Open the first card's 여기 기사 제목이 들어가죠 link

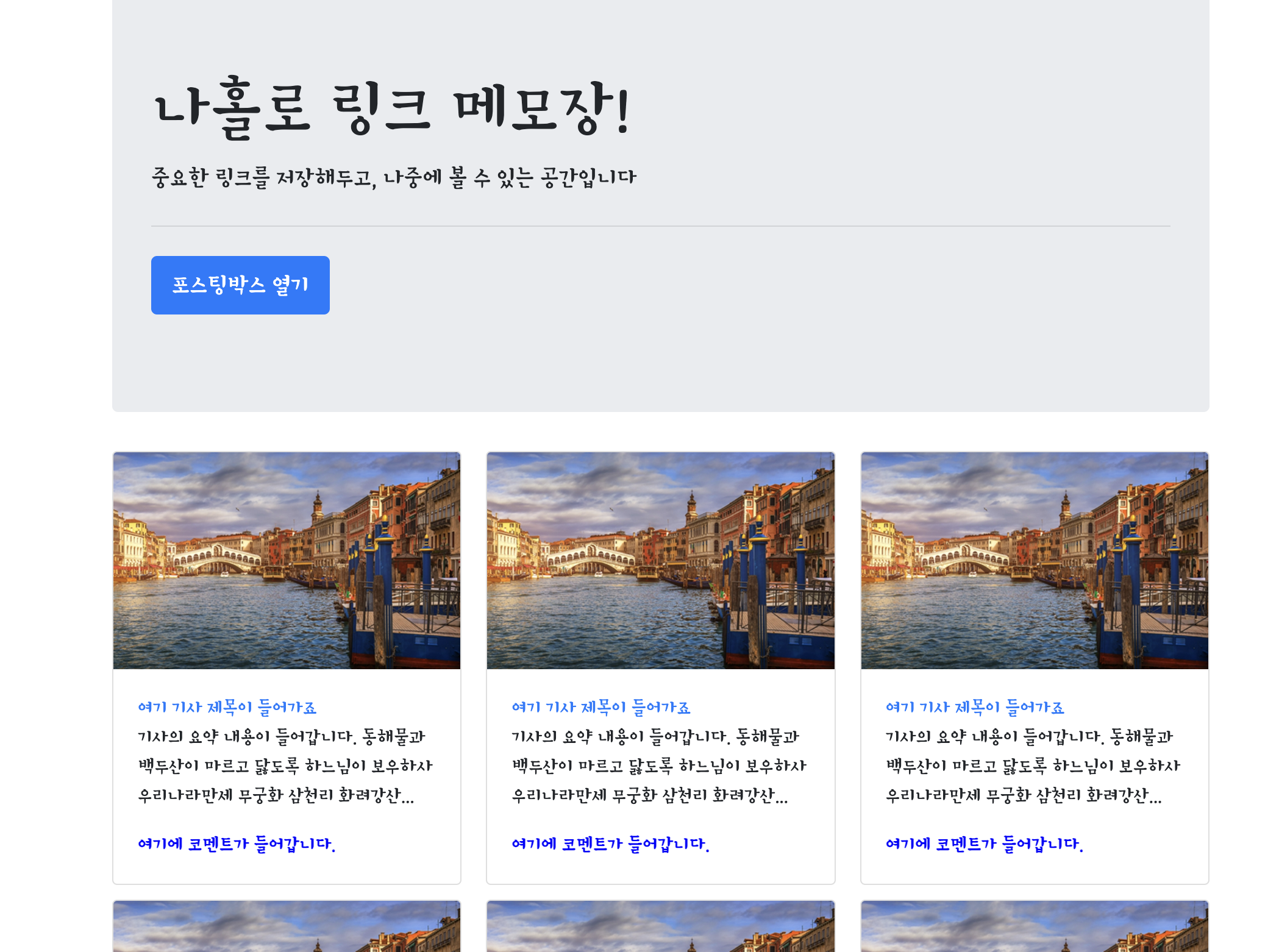[x=227, y=707]
